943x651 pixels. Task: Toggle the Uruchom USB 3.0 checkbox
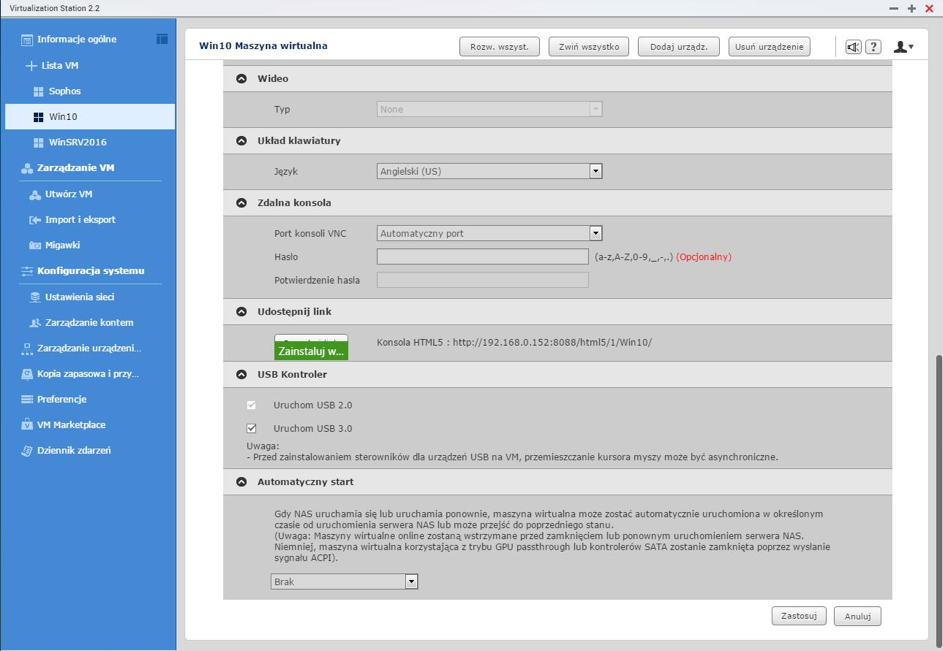click(x=251, y=428)
